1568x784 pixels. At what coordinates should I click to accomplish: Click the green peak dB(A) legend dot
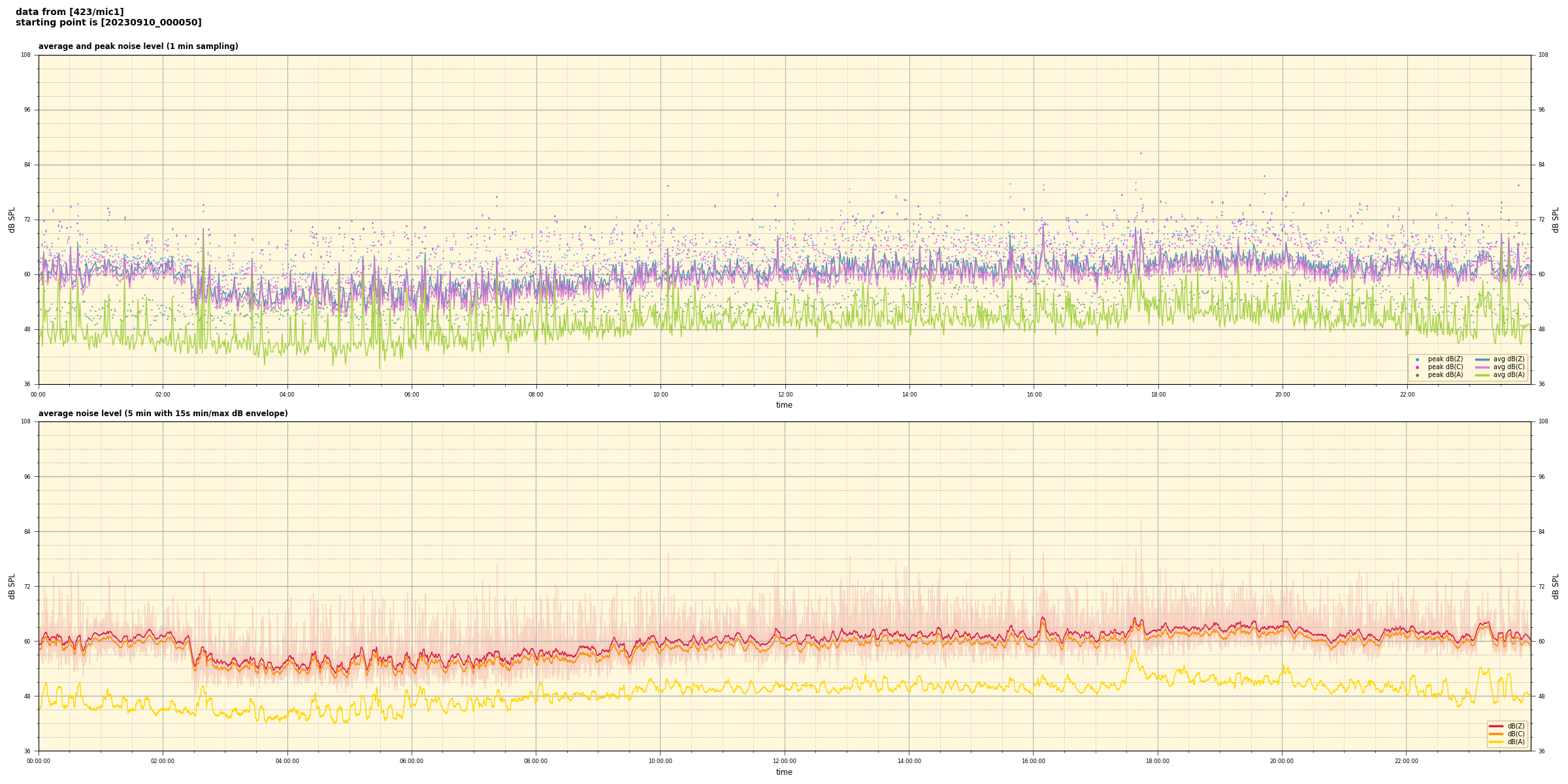click(x=1417, y=375)
